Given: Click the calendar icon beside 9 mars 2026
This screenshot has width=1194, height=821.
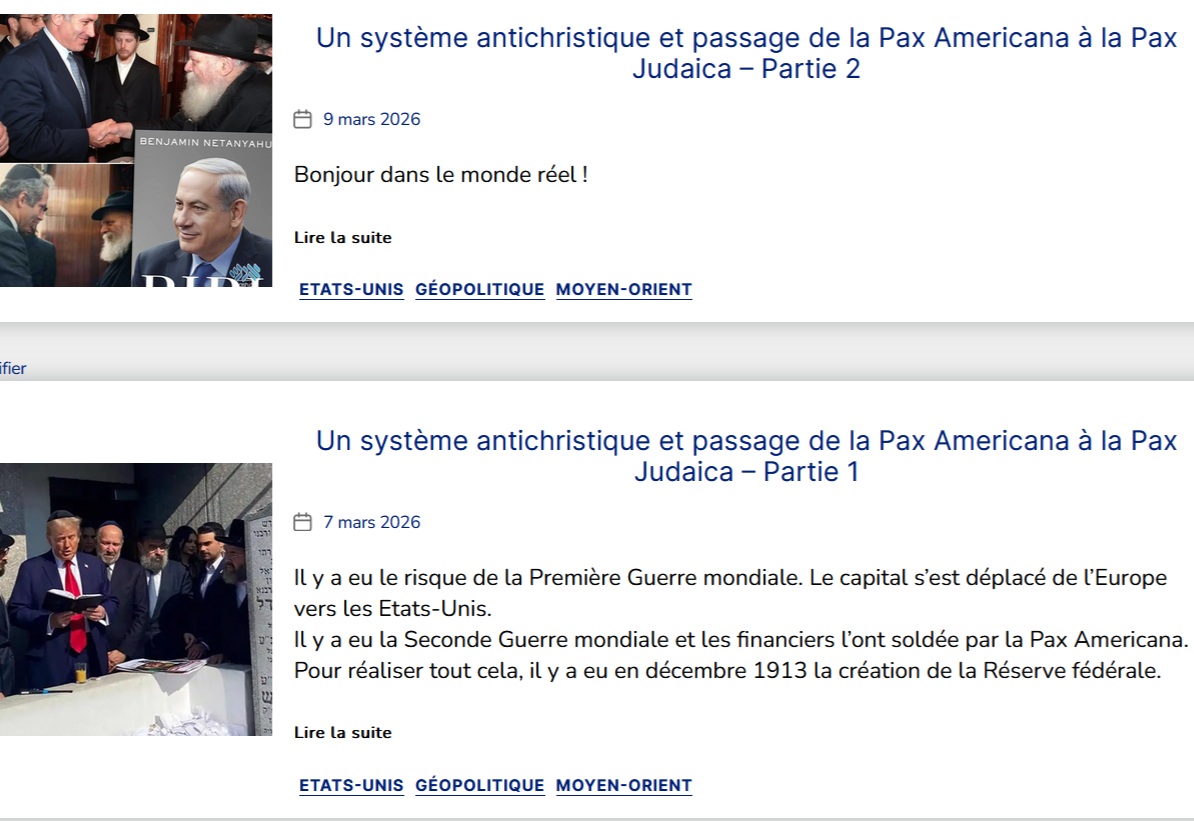Looking at the screenshot, I should coord(302,120).
